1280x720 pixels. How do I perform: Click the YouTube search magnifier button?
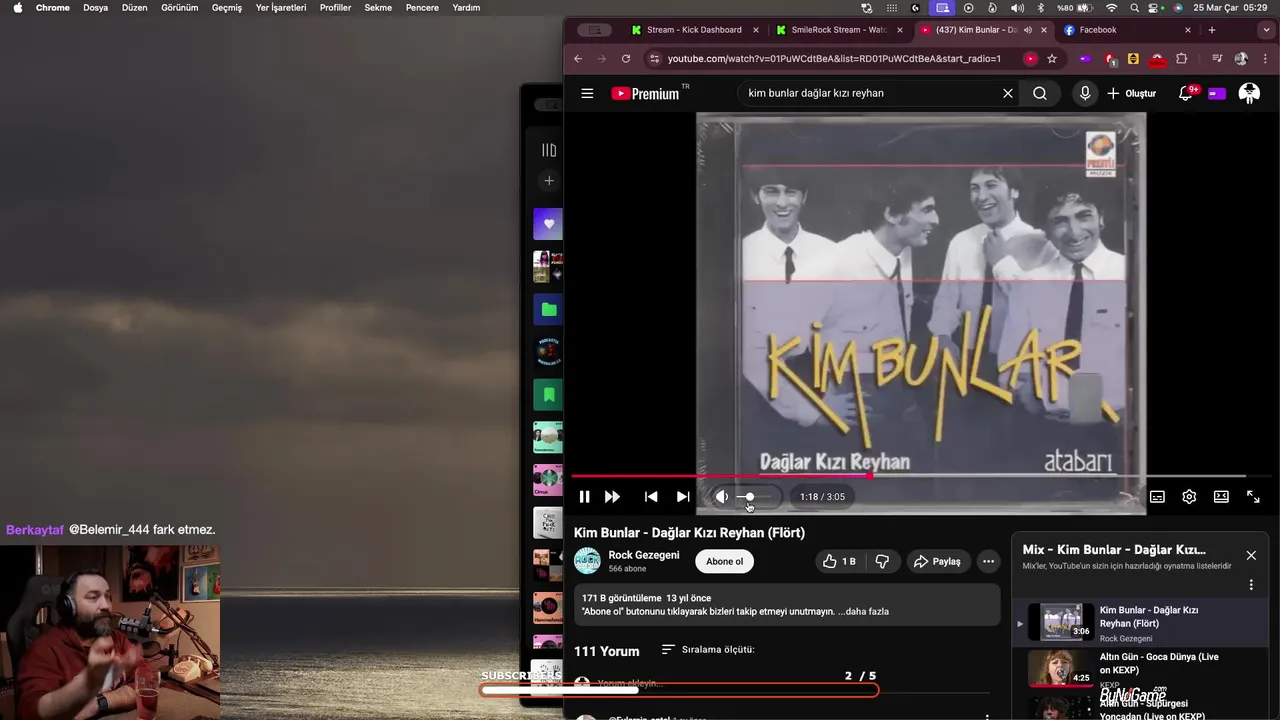1040,93
